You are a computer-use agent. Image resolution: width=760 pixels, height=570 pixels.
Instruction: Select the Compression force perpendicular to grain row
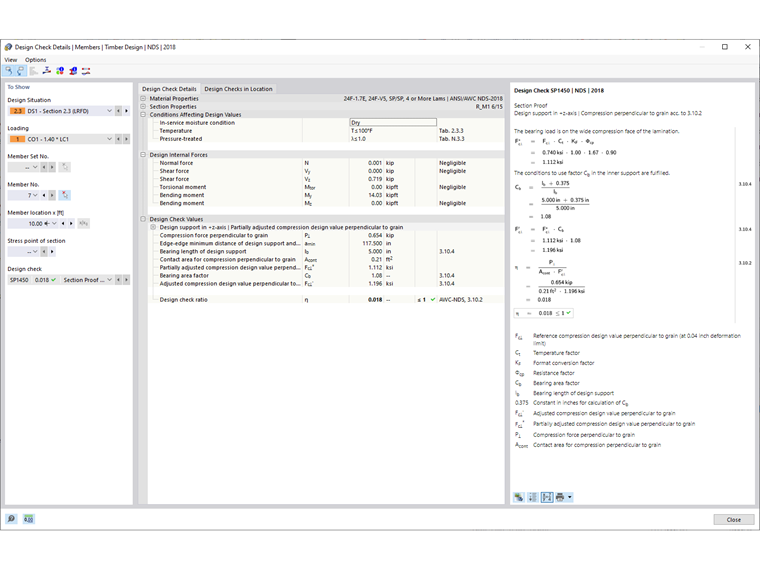[x=326, y=236]
